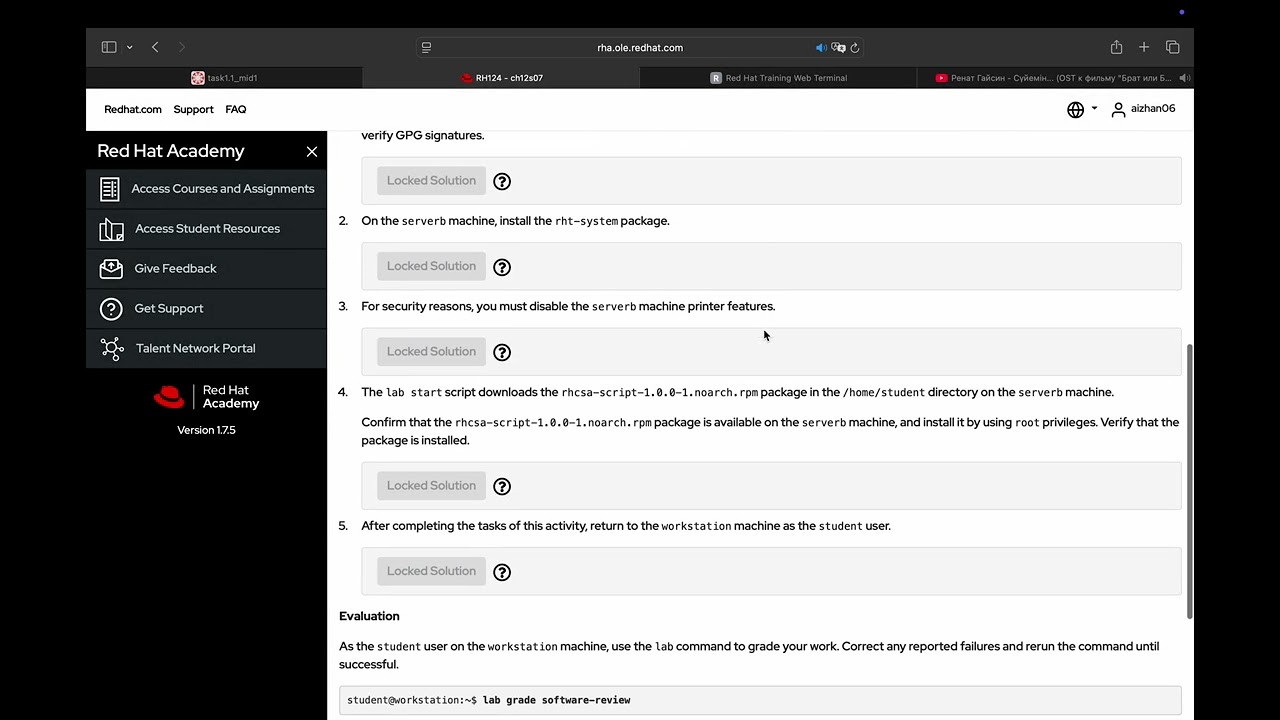Screen dimensions: 1280x720
Task: Mute the tab audio speaker icon in address bar
Action: (x=821, y=47)
